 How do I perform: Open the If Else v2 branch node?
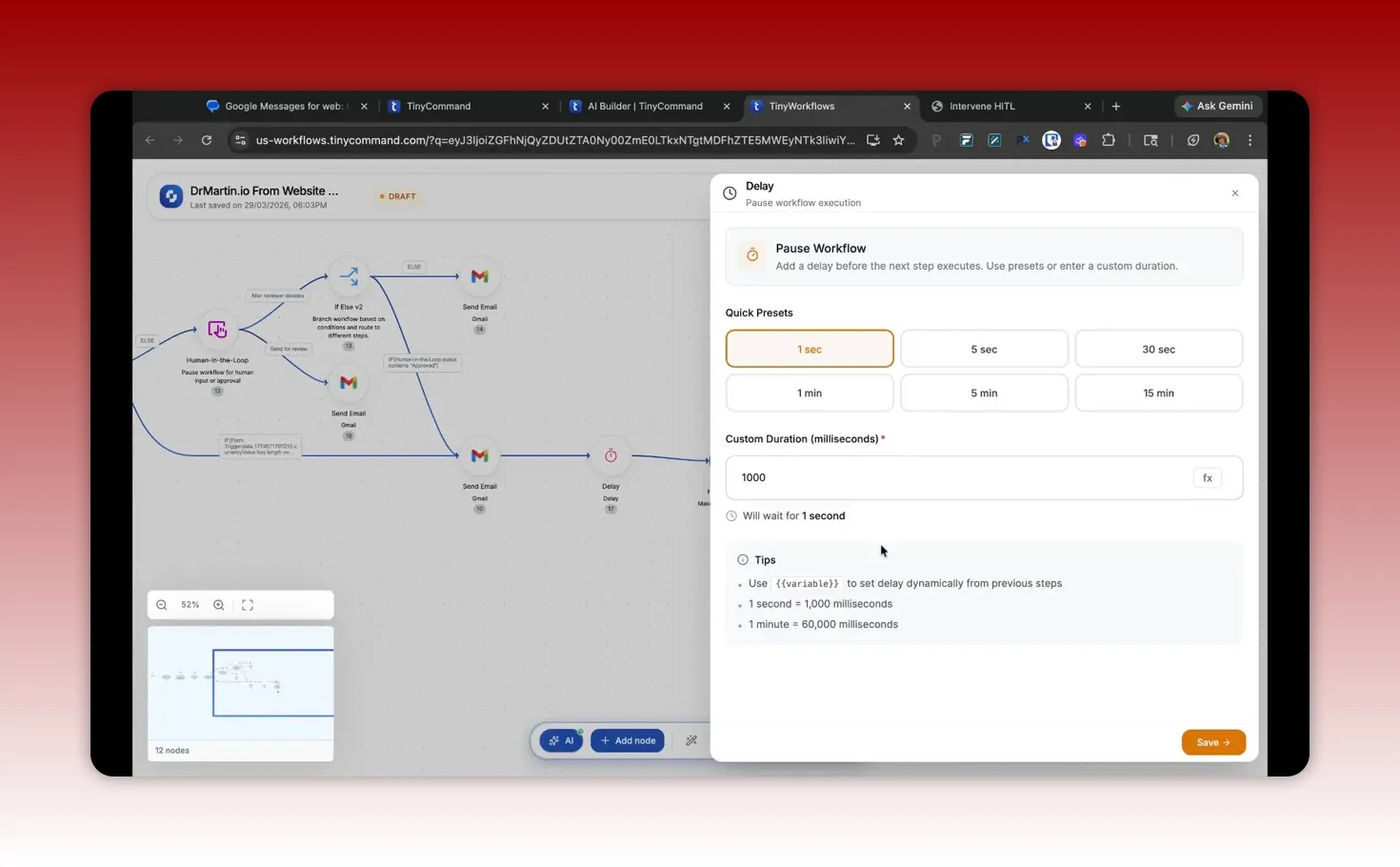[349, 276]
